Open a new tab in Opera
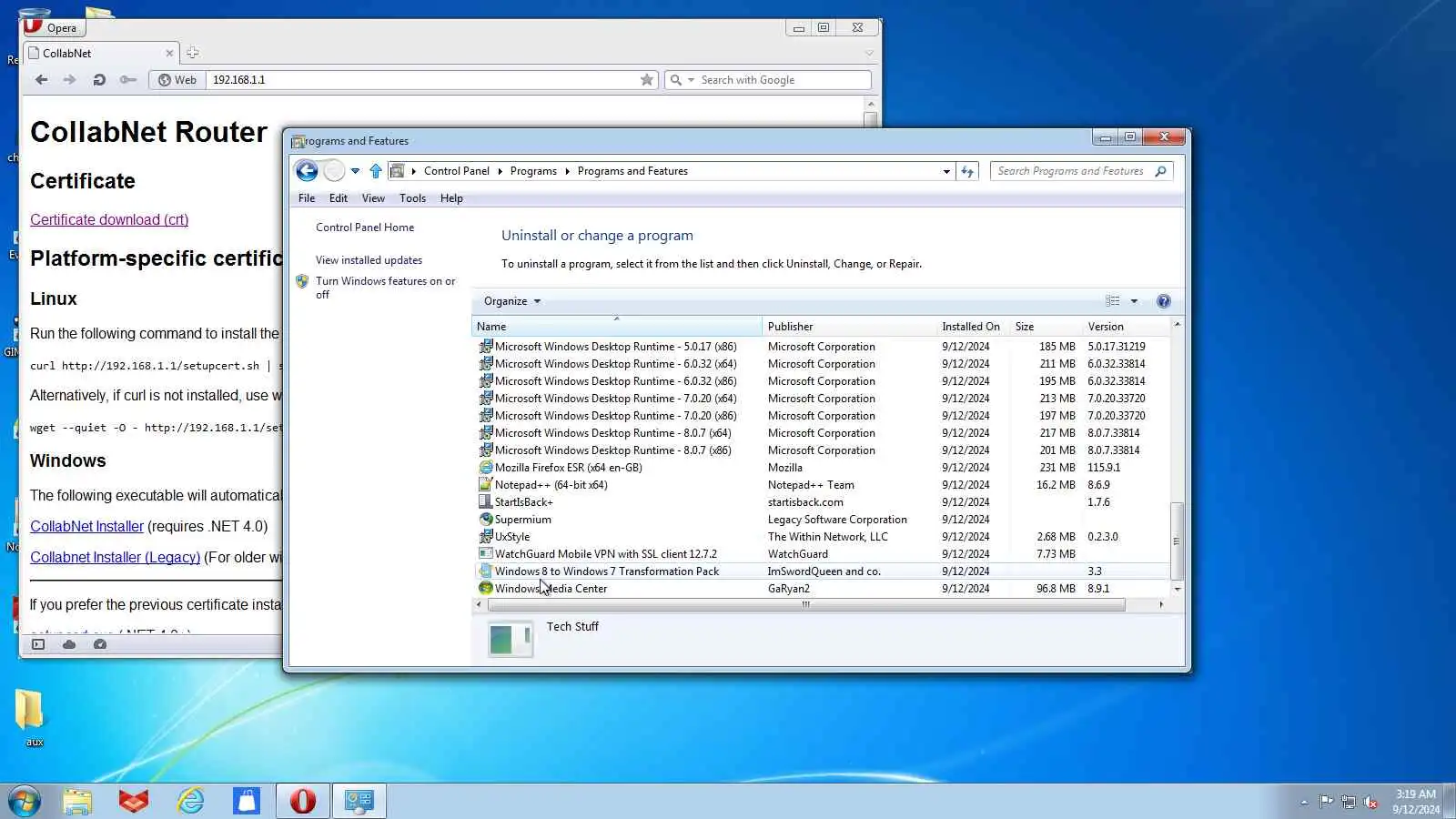The image size is (1456, 819). click(193, 53)
